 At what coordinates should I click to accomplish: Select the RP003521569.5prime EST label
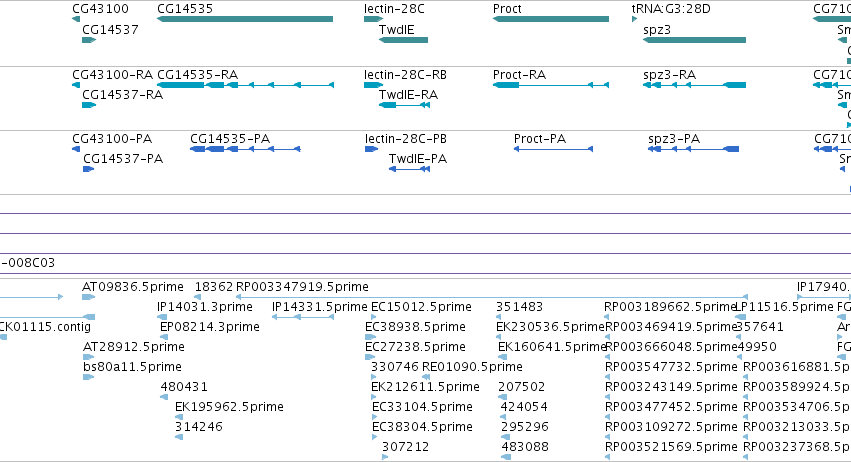click(x=671, y=446)
